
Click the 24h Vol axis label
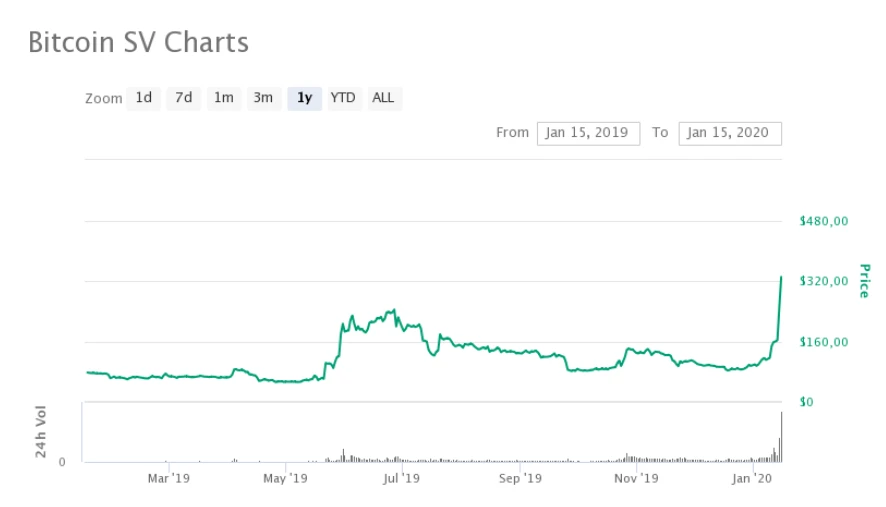tap(41, 433)
